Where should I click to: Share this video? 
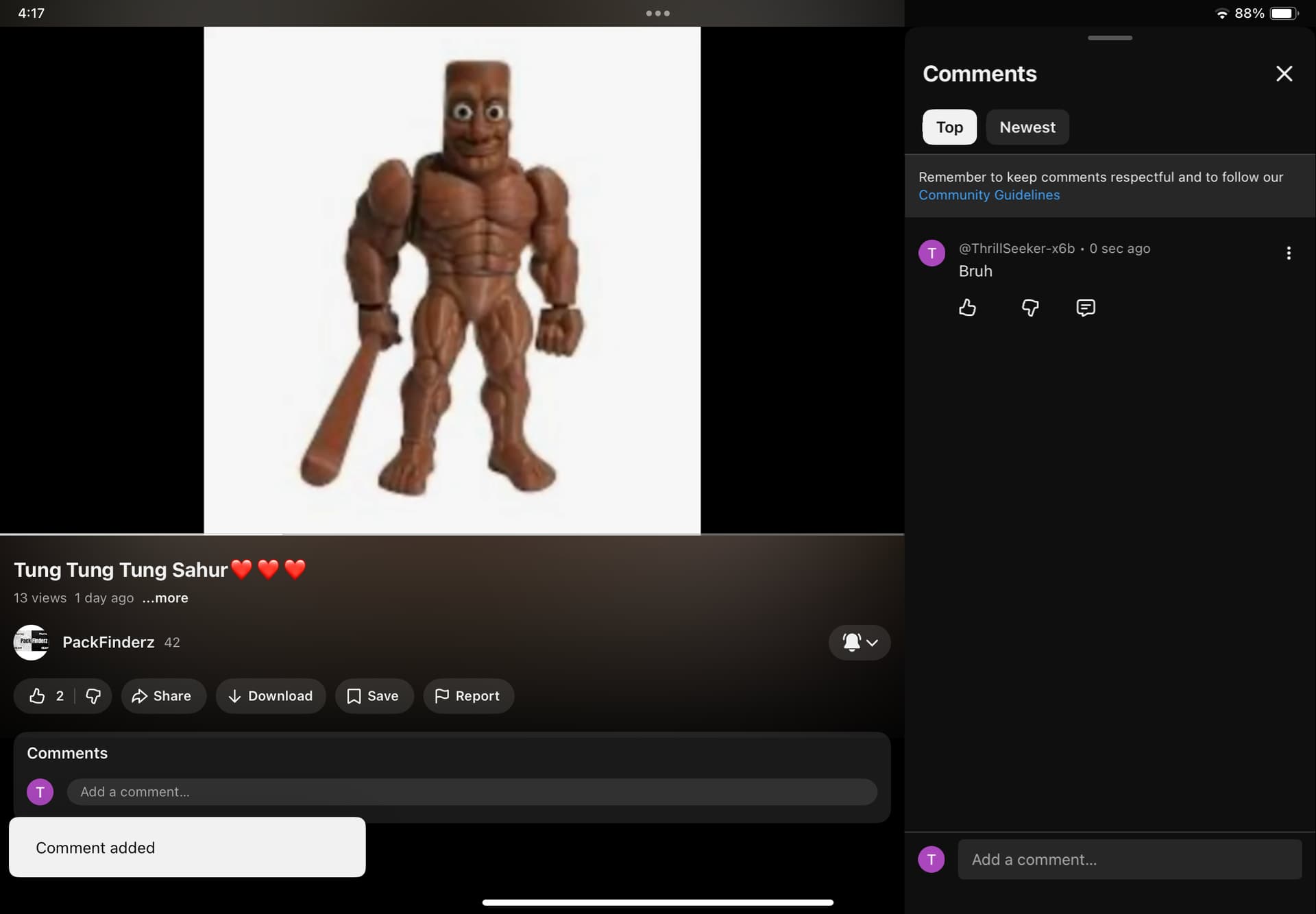click(x=162, y=696)
